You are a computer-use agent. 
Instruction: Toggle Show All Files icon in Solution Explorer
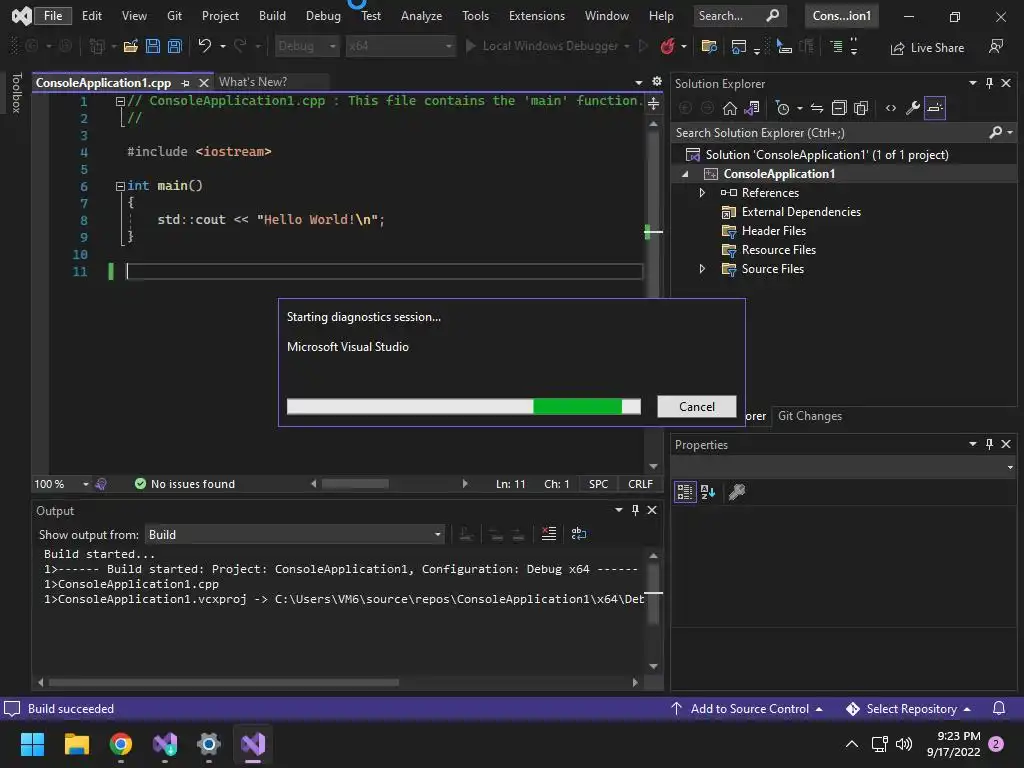861,108
